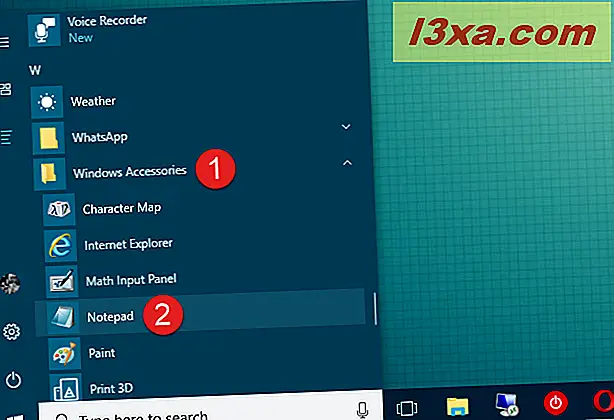Viewport: 614px width, 420px height.
Task: Click the Windows Start button
Action: click(x=15, y=417)
